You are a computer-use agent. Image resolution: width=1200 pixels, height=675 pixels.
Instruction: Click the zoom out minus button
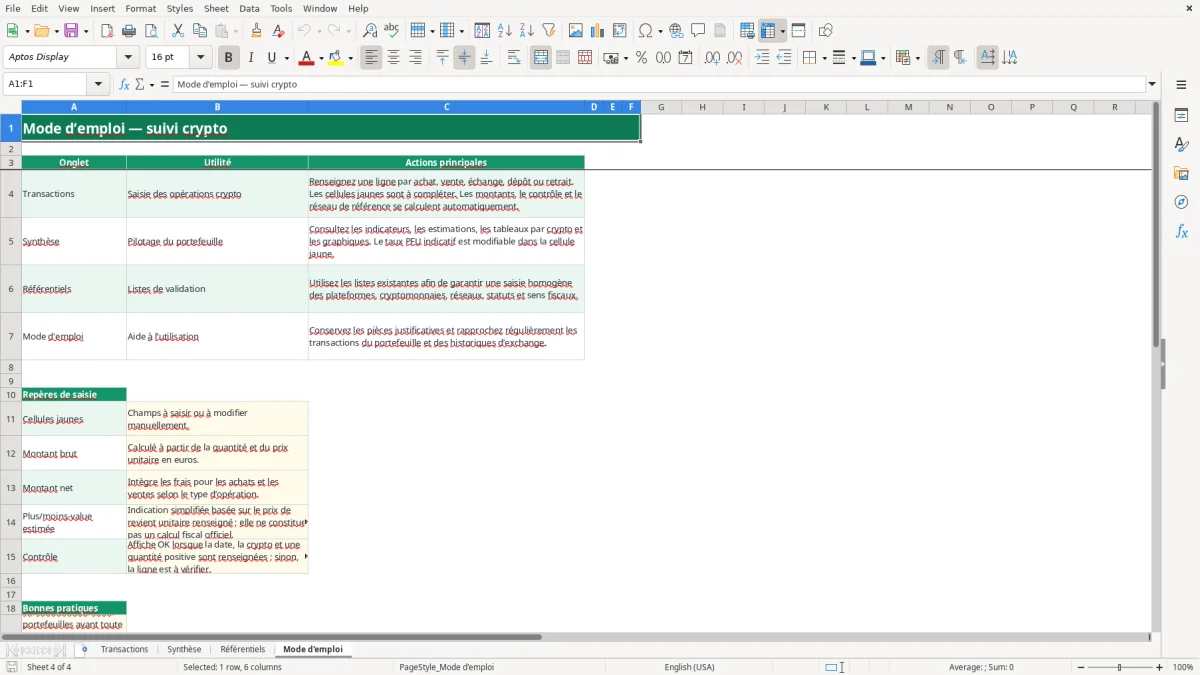click(x=1081, y=667)
